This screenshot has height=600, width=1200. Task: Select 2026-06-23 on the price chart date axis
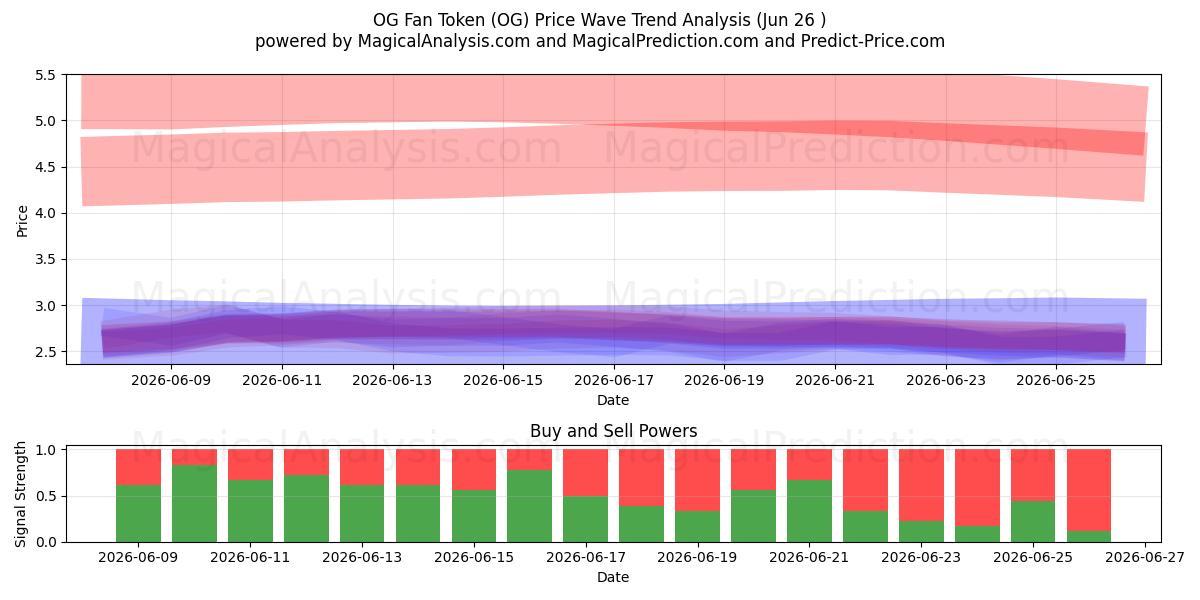click(x=946, y=380)
